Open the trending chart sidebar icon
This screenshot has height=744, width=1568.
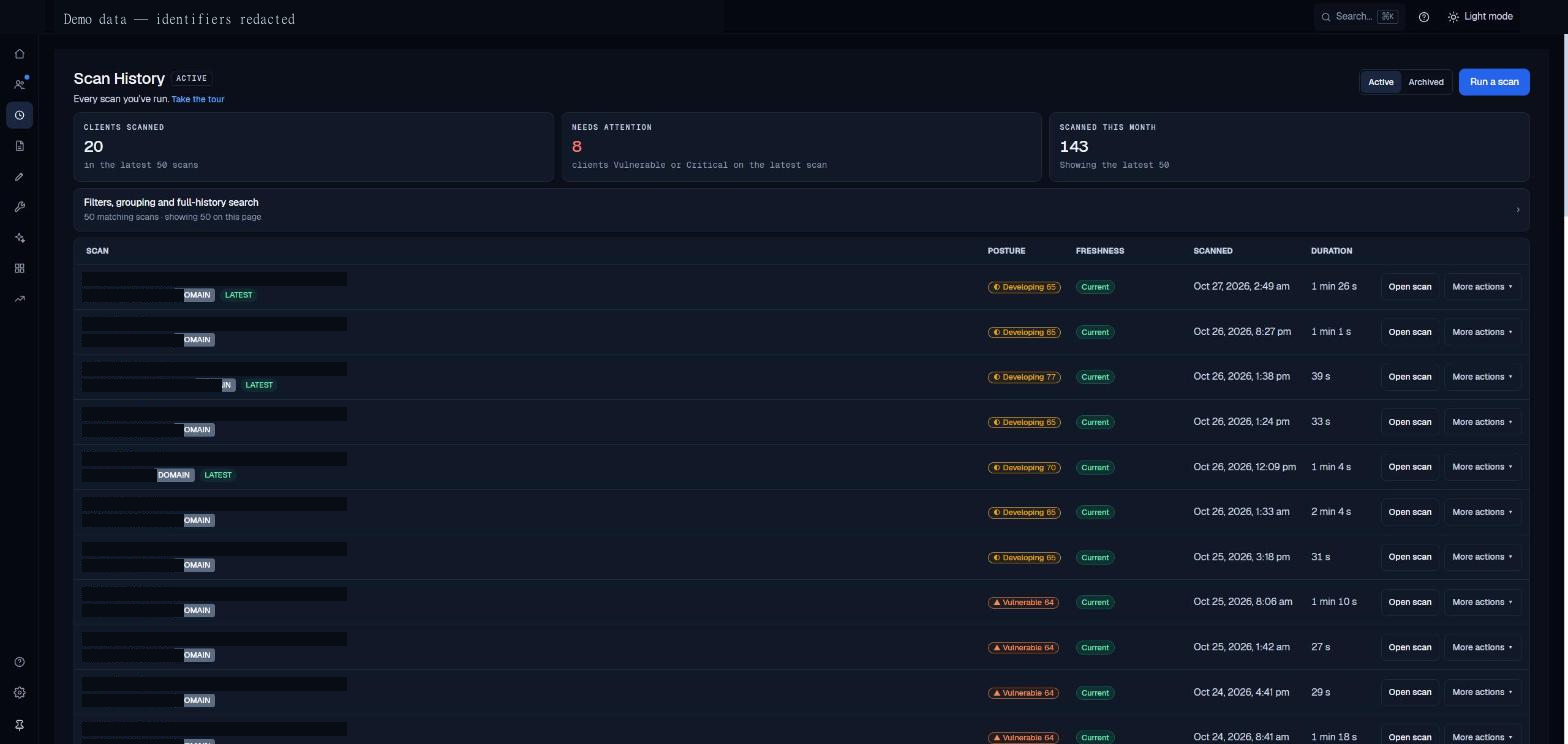19,299
